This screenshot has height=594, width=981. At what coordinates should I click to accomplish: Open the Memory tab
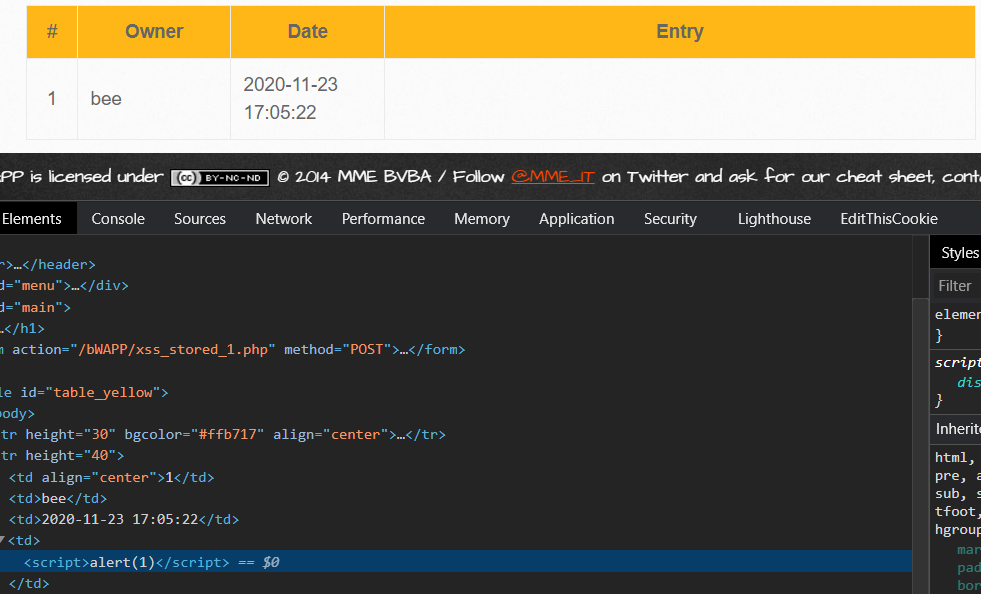tap(482, 218)
